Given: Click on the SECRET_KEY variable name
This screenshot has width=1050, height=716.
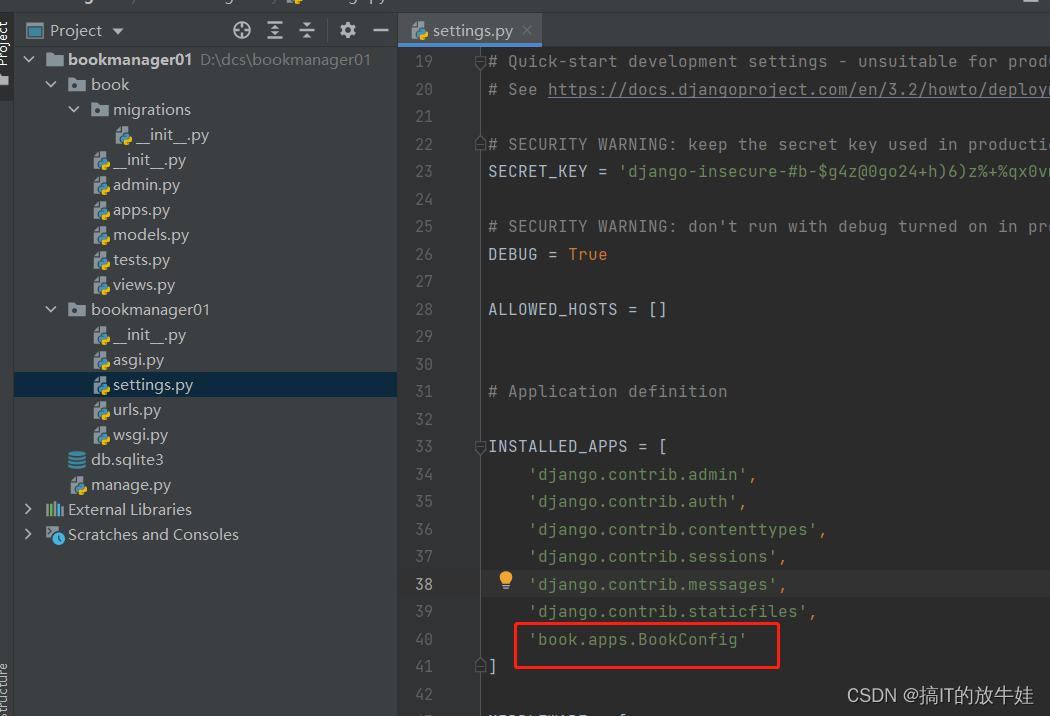Looking at the screenshot, I should pyautogui.click(x=538, y=171).
